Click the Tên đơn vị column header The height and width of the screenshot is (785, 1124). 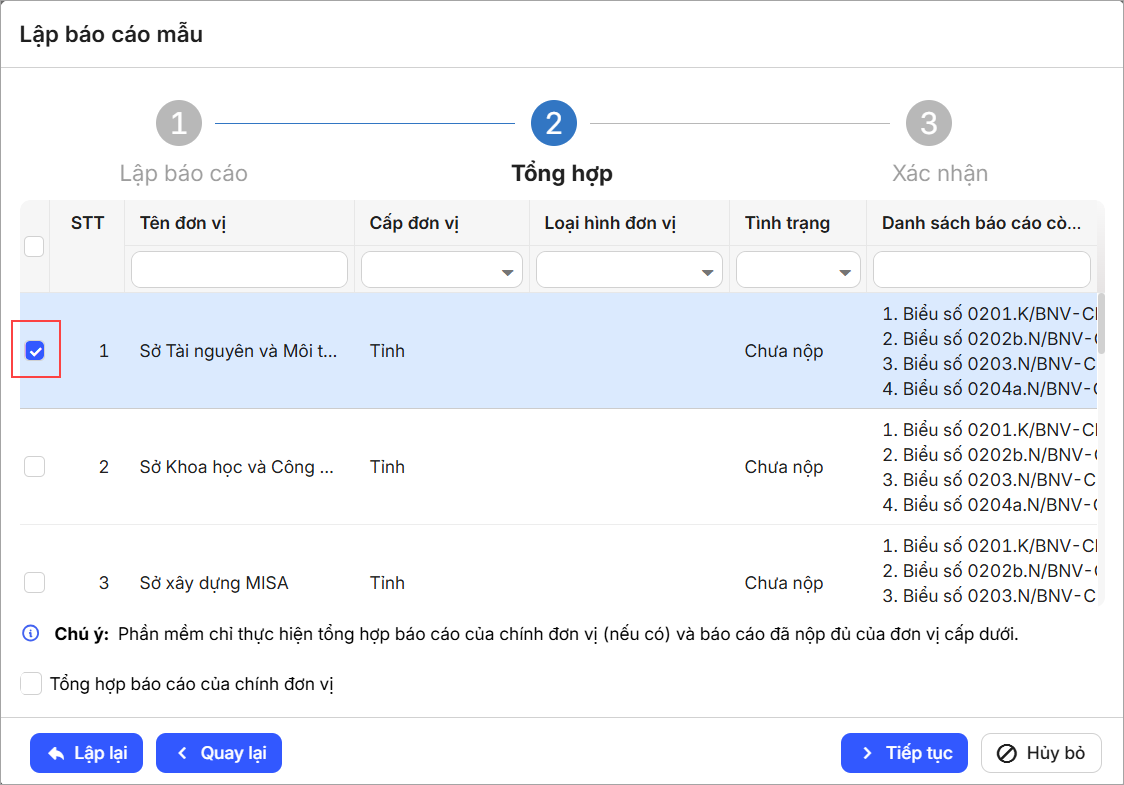[183, 223]
